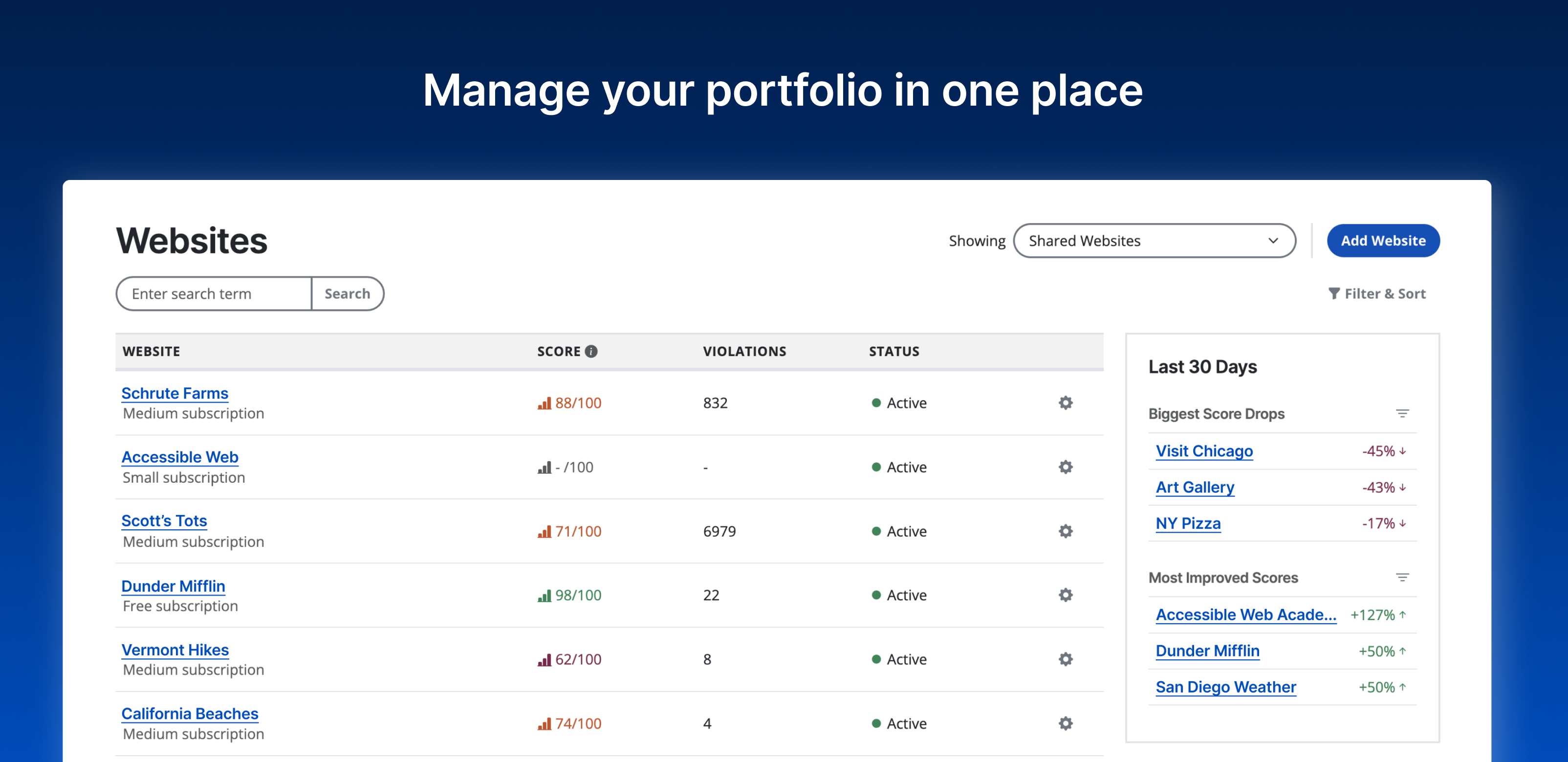
Task: Click the filter icon next to Biggest Score Drops
Action: point(1402,413)
